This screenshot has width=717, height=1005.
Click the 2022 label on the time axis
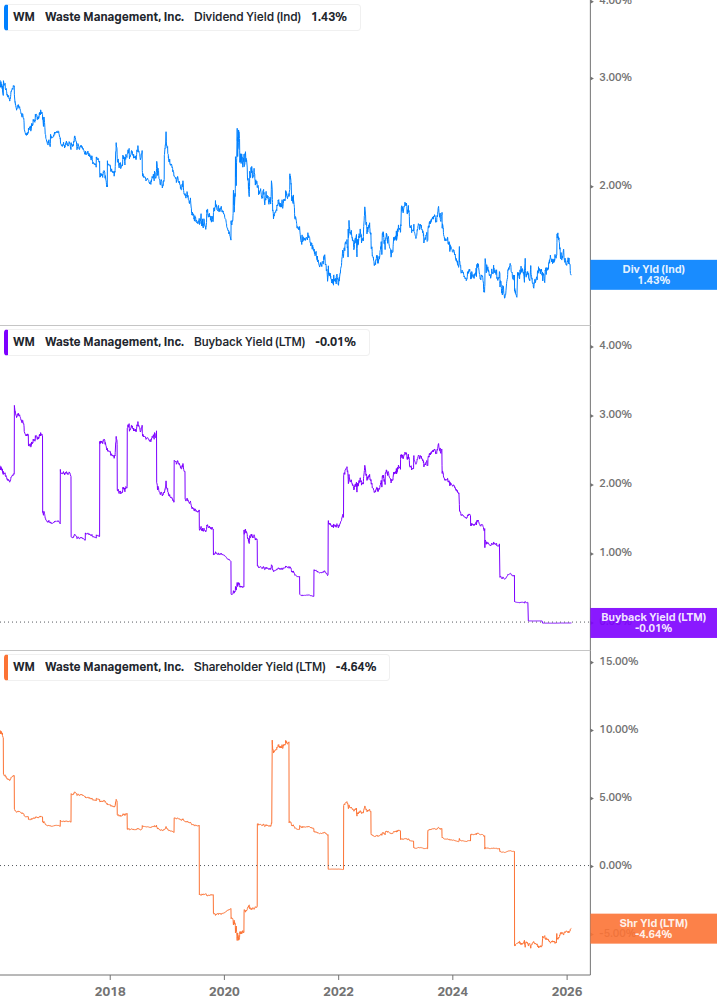(x=339, y=989)
